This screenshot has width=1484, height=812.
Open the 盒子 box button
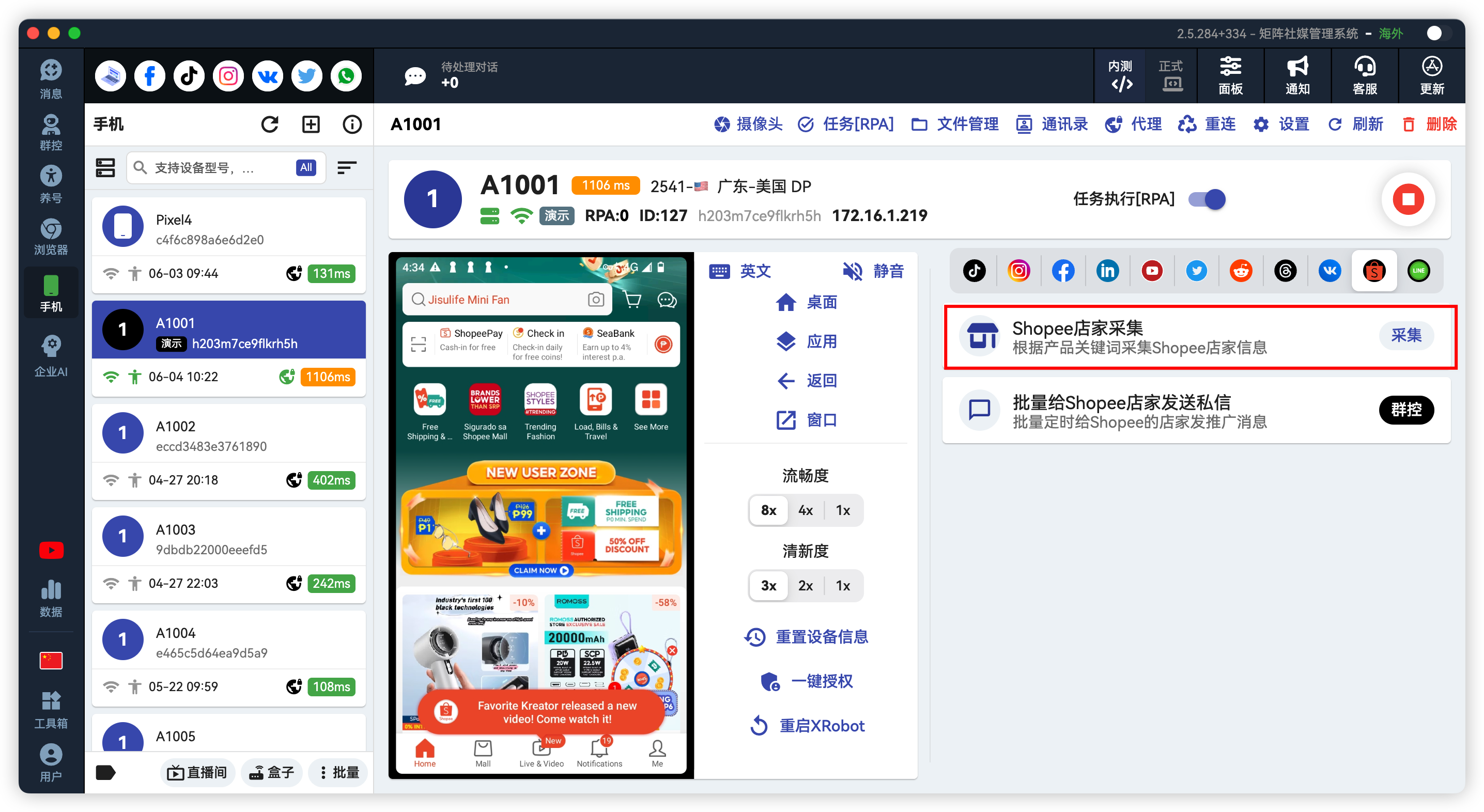272,772
